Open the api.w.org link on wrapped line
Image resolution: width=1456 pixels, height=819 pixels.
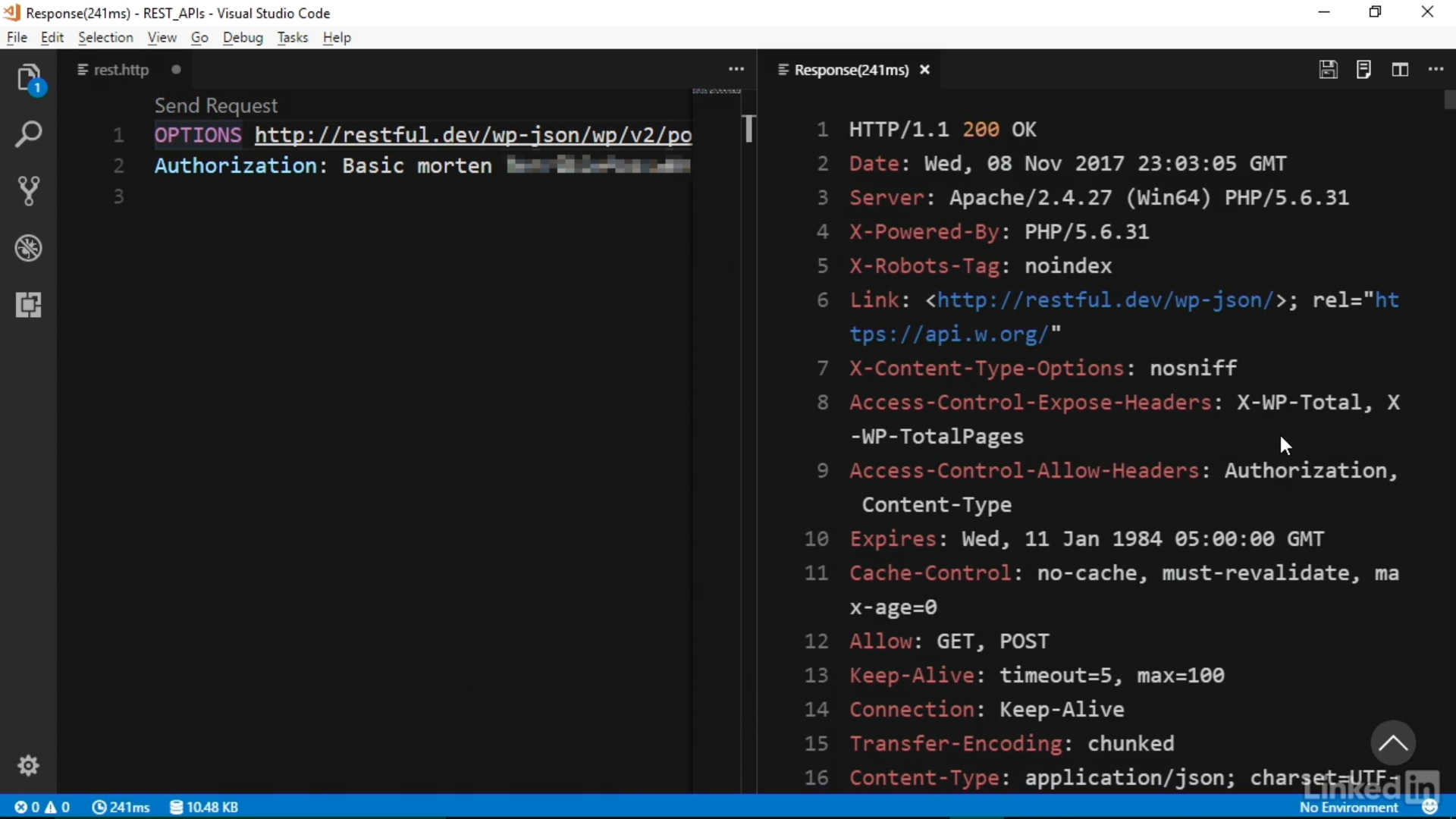coord(949,334)
